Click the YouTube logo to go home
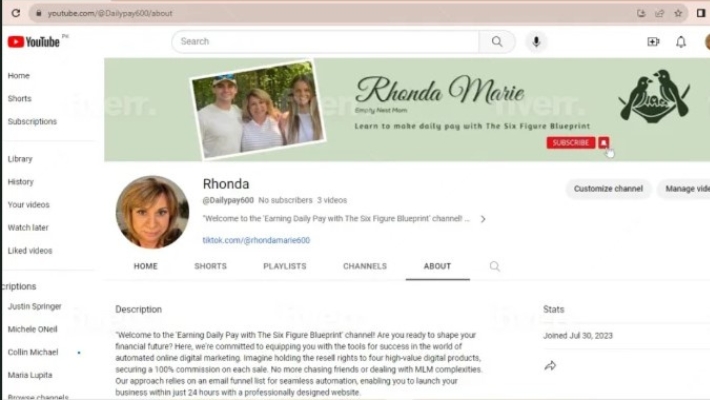The width and height of the screenshot is (710, 400). click(x=34, y=42)
